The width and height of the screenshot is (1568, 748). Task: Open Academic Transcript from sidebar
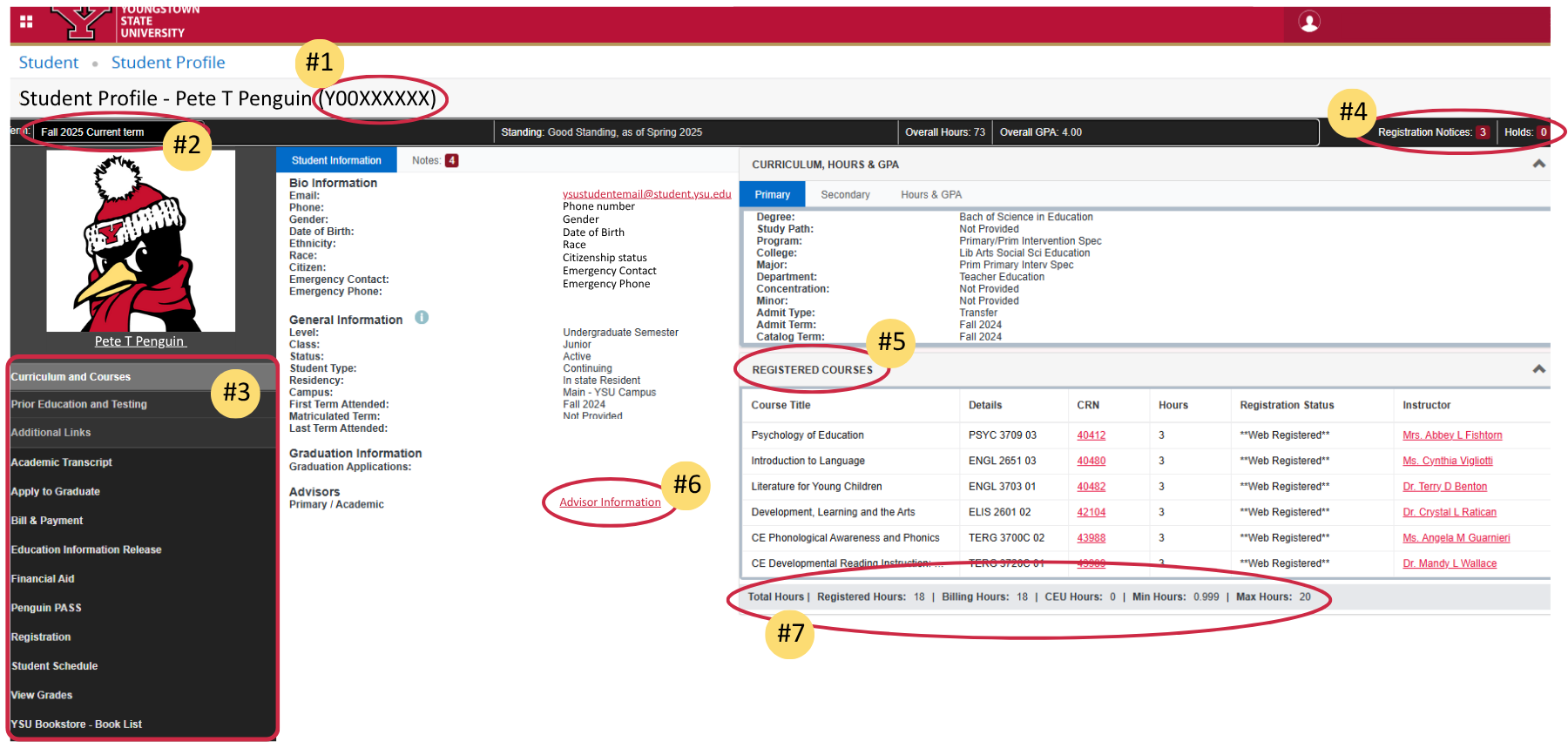pyautogui.click(x=62, y=462)
